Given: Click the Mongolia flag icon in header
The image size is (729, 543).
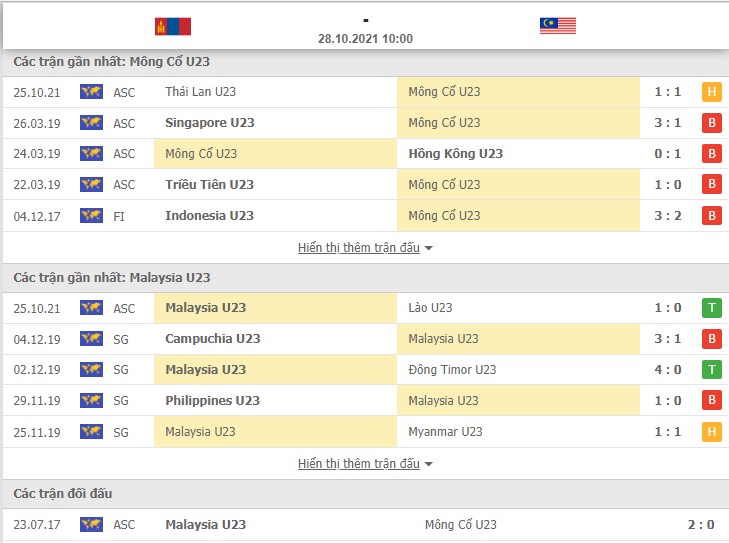Looking at the screenshot, I should tap(173, 26).
